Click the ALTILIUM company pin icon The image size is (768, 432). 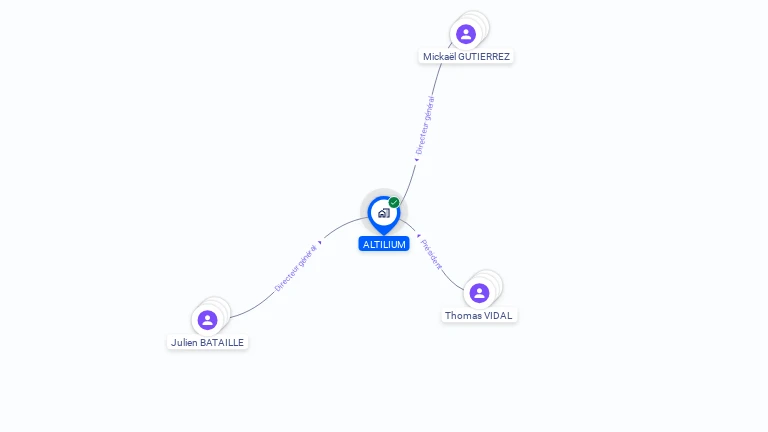[384, 215]
